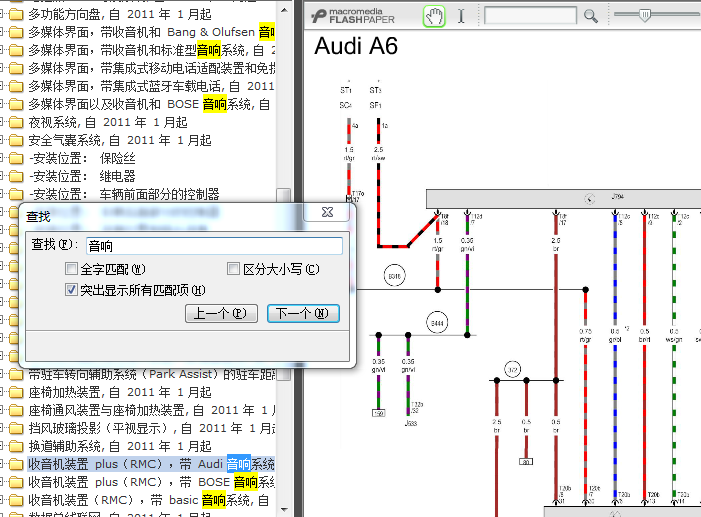Expand 安装位置: 继电器 tree node
Viewport: 701px width, 517px height.
pos(2,176)
